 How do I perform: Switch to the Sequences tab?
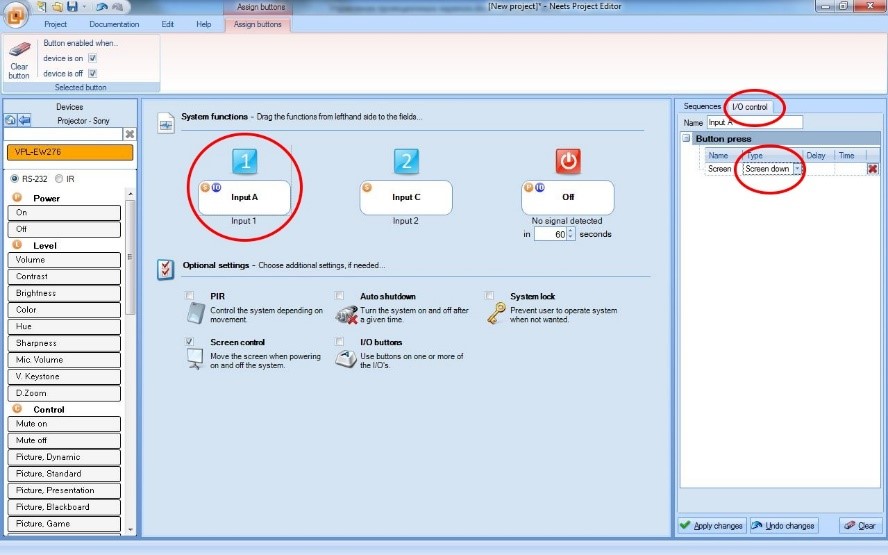(x=701, y=106)
